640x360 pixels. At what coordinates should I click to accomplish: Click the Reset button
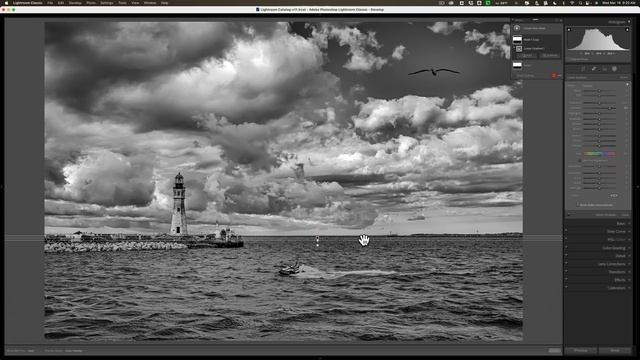point(615,351)
